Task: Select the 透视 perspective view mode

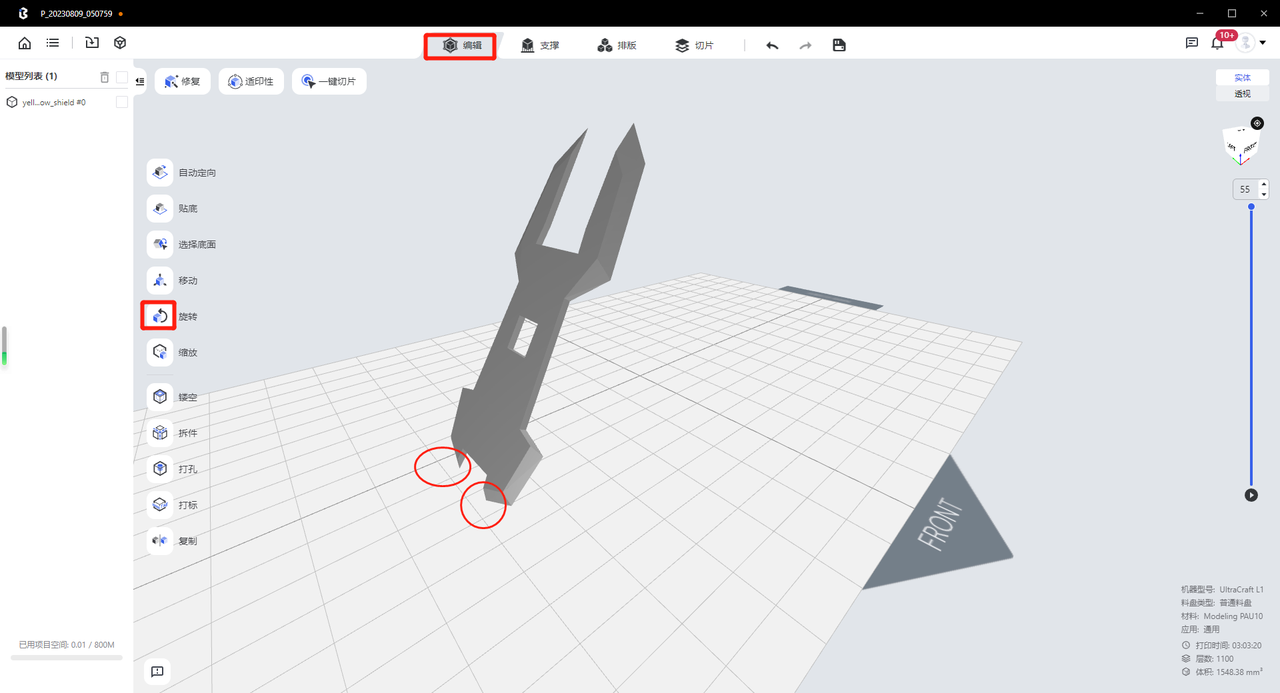Action: point(1242,94)
